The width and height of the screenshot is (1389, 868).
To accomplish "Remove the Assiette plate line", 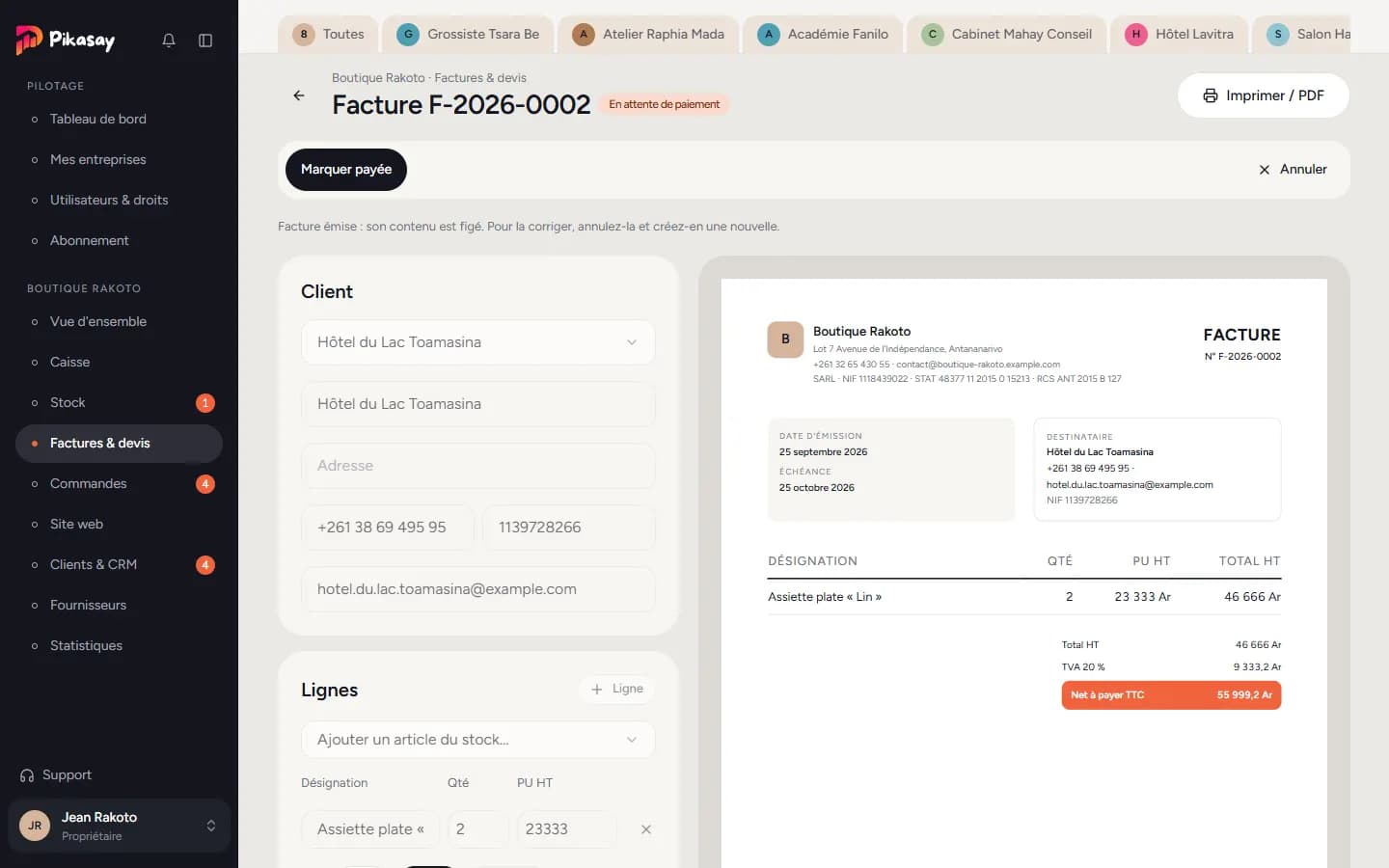I will 646,829.
